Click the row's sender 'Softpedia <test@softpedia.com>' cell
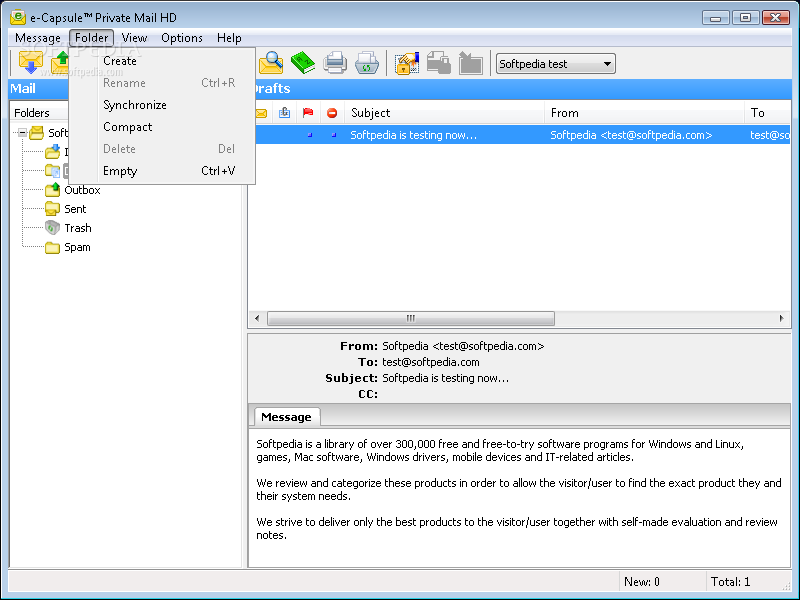800x600 pixels. pyautogui.click(x=631, y=135)
